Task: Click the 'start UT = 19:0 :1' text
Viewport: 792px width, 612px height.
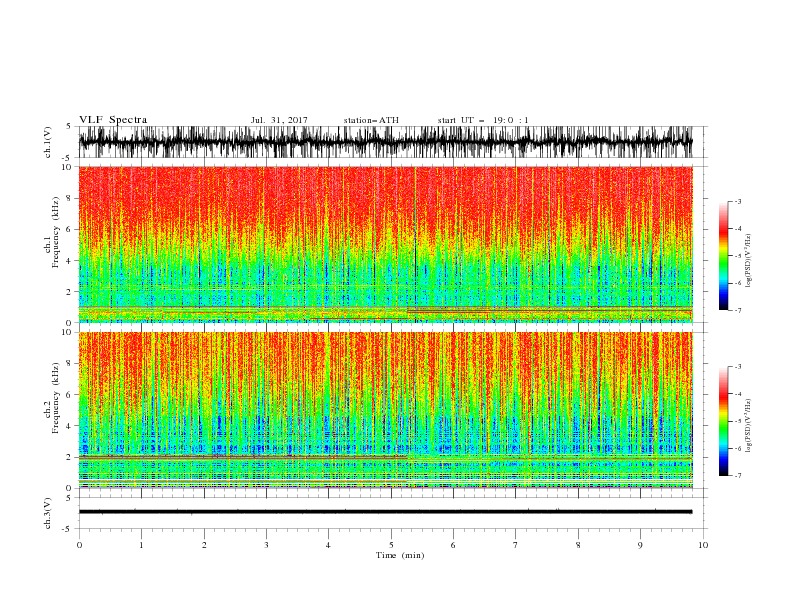Action: [483, 120]
